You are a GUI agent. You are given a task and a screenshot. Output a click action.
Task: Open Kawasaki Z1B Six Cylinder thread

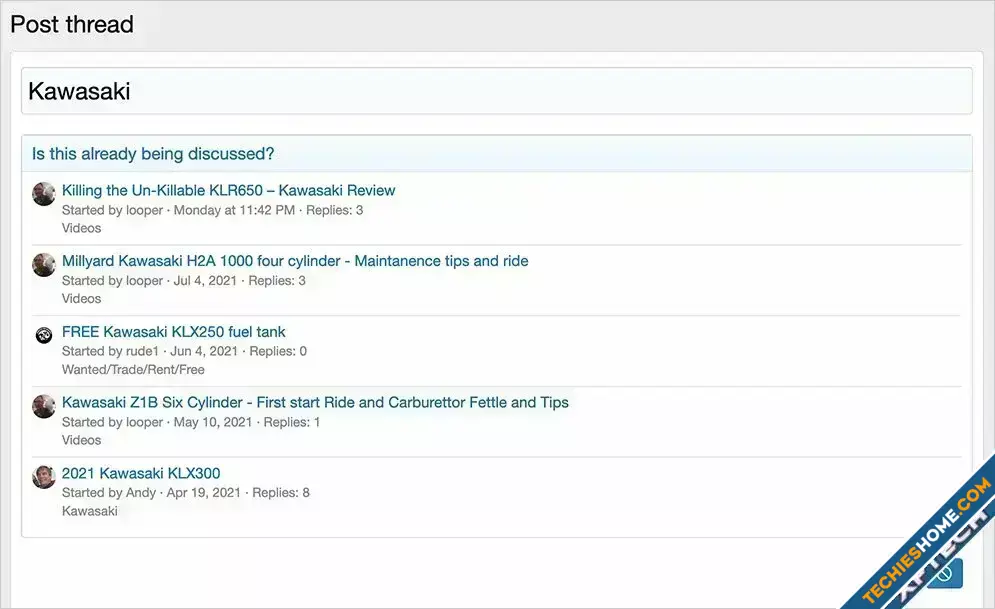315,402
